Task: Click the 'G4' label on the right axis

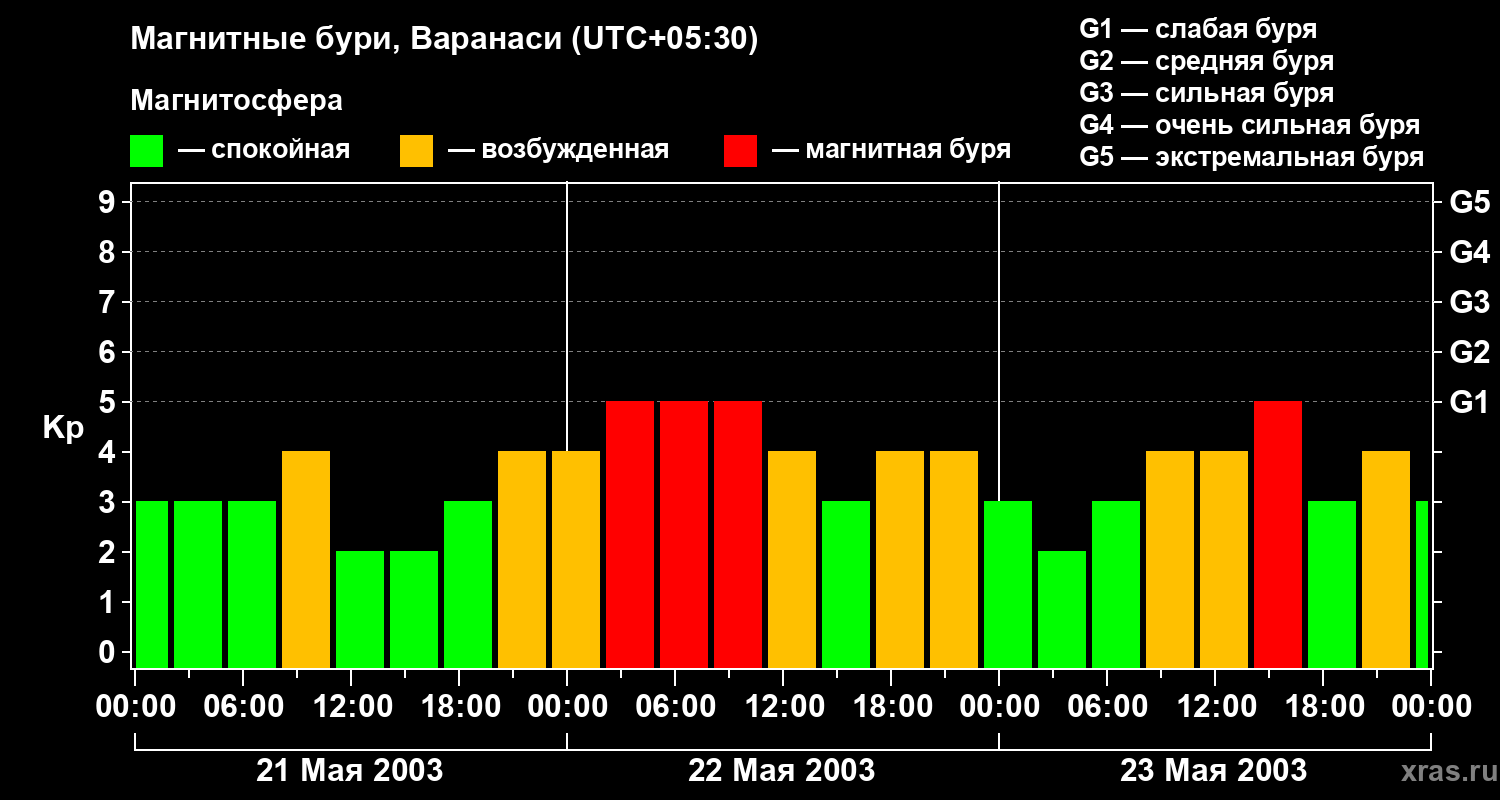Action: pyautogui.click(x=1470, y=252)
